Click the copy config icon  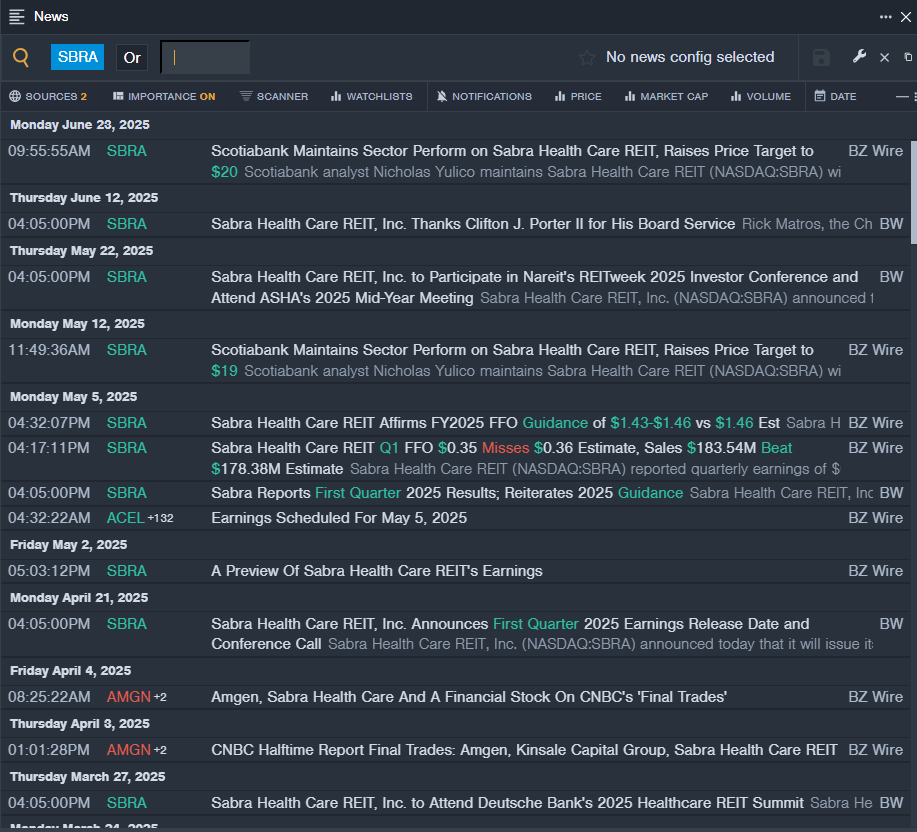(x=908, y=57)
